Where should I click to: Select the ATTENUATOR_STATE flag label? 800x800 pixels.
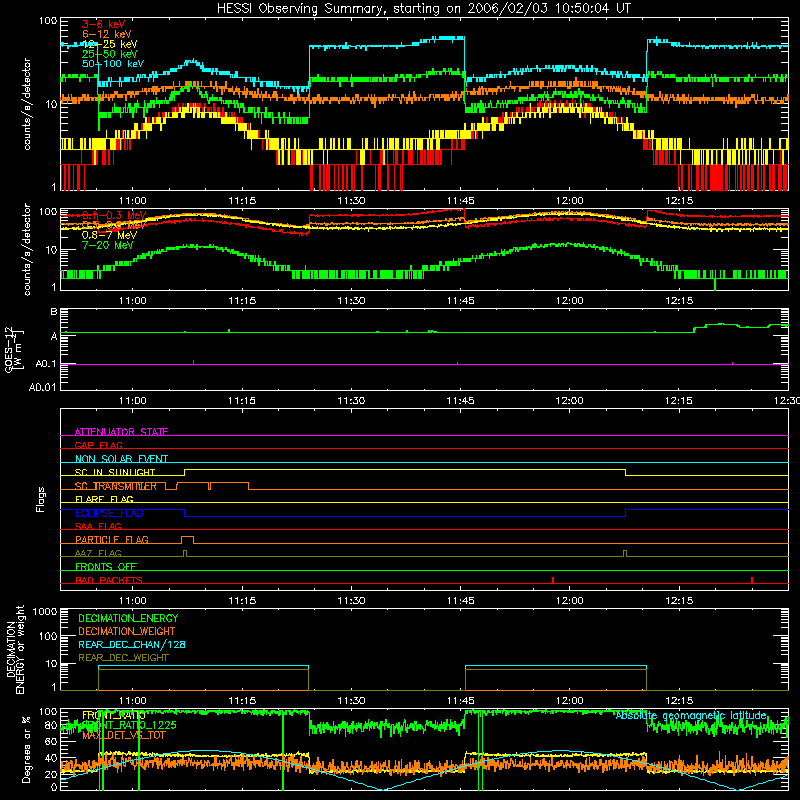[121, 432]
